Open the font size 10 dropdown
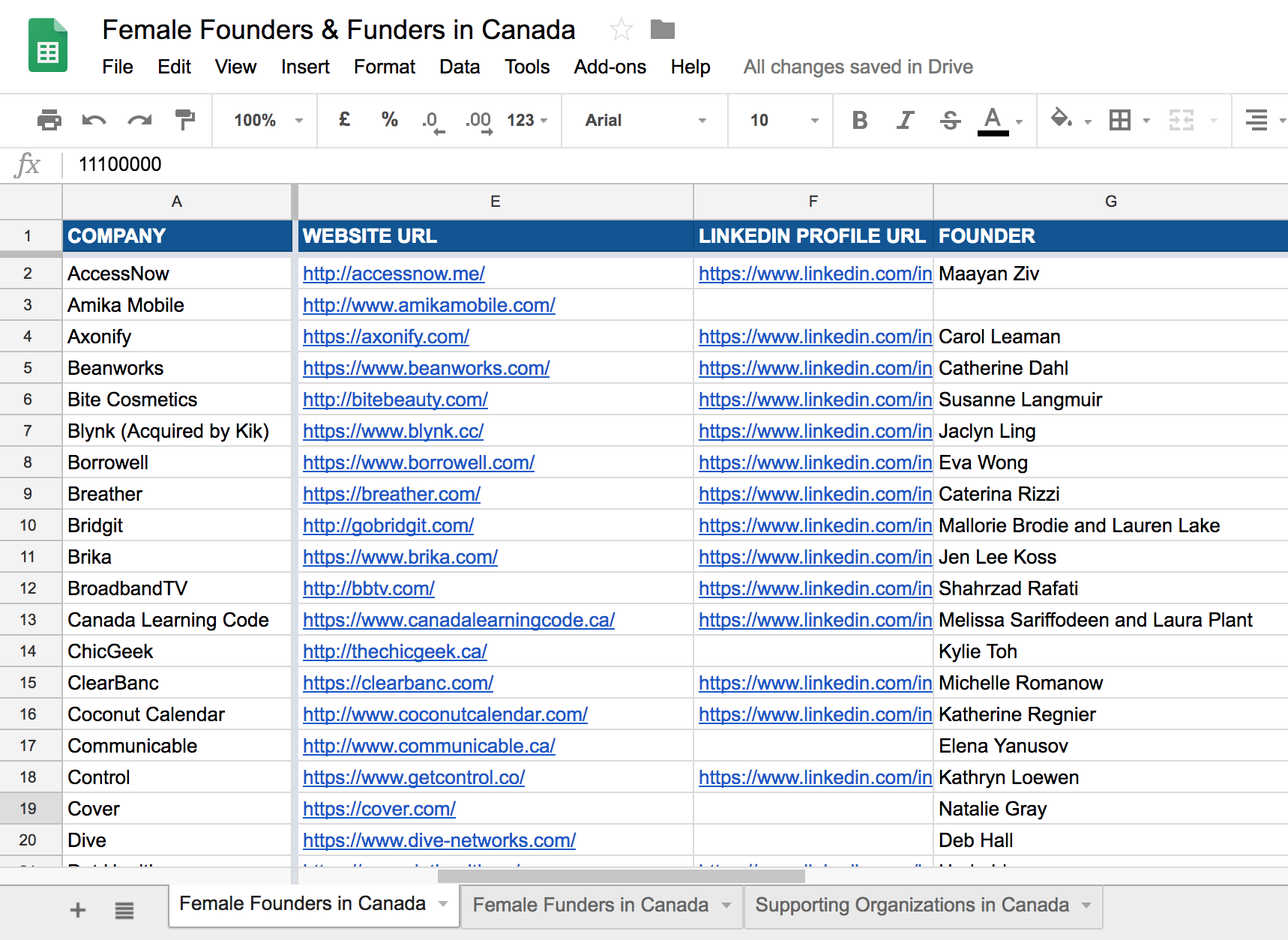This screenshot has height=940, width=1288. pyautogui.click(x=783, y=120)
